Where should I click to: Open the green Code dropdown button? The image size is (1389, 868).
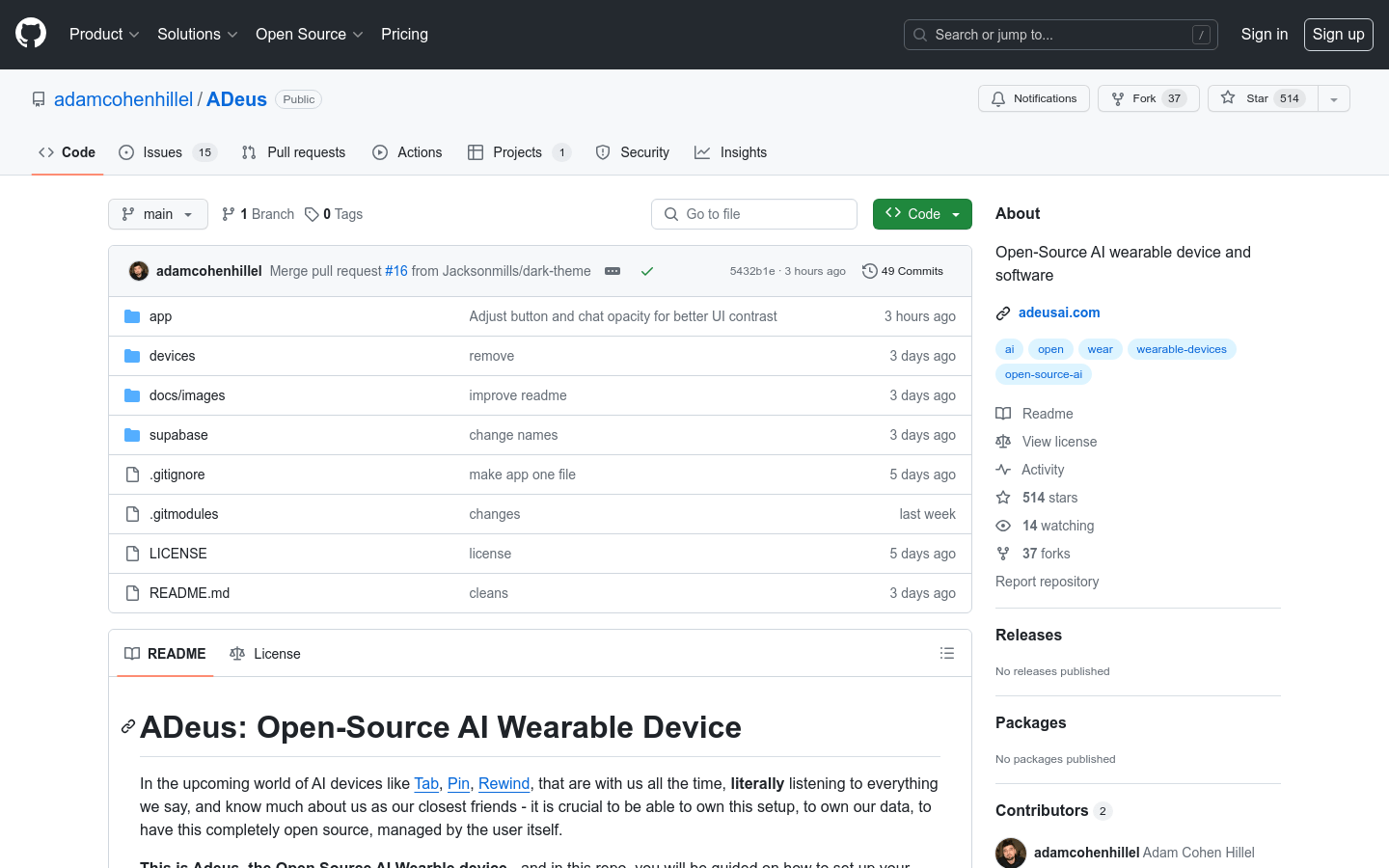pyautogui.click(x=922, y=214)
